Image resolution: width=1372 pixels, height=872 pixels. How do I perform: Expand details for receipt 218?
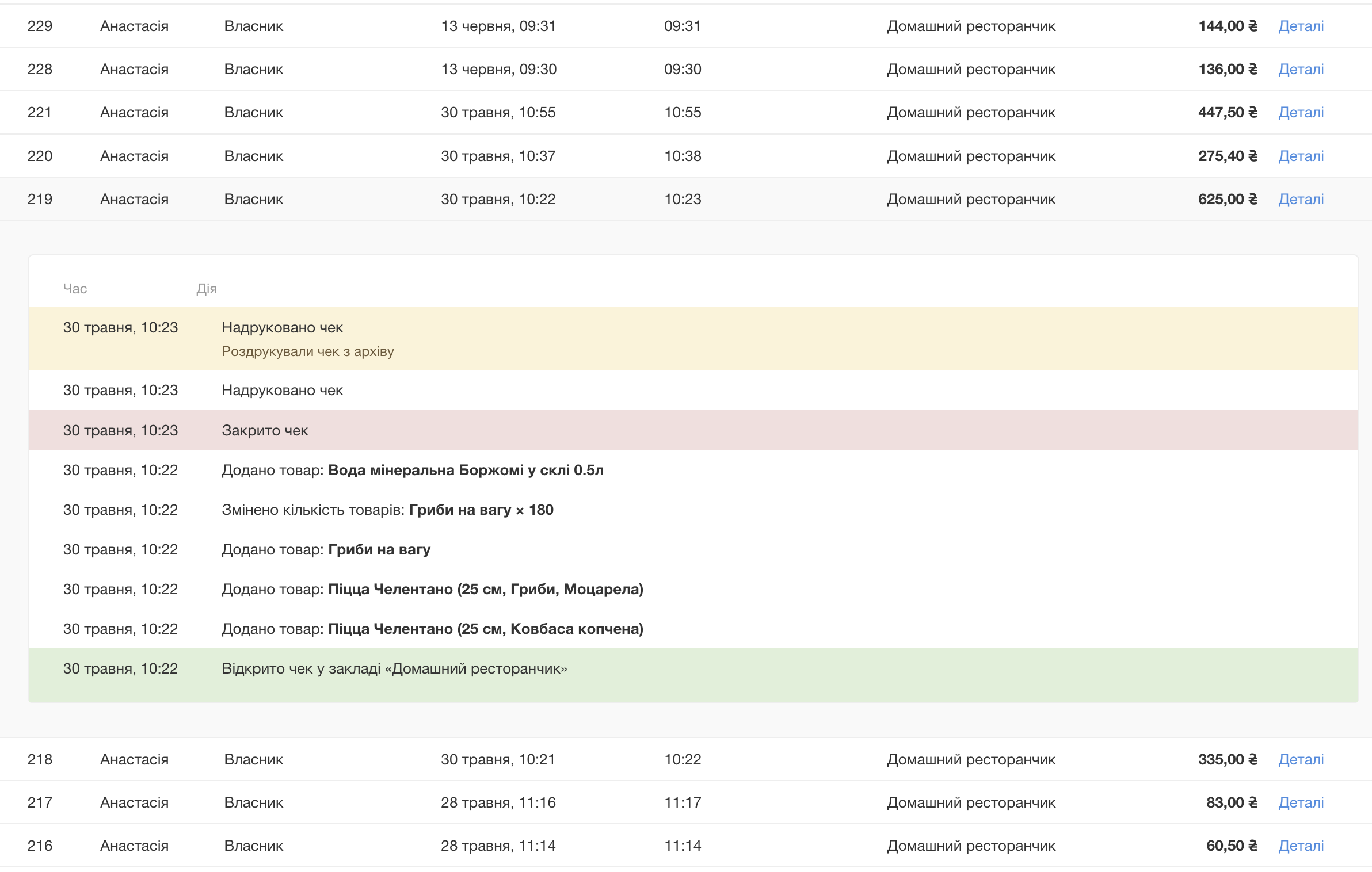[x=1301, y=759]
